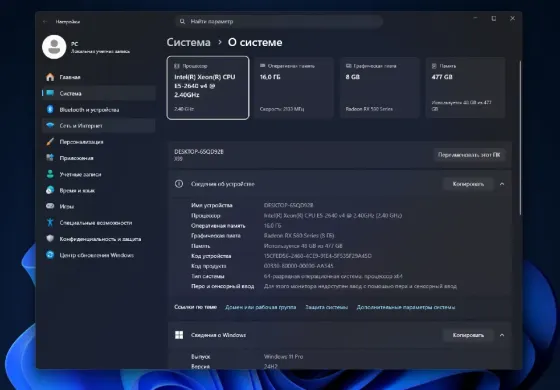Click Система in the breadcrumb

[x=189, y=42]
